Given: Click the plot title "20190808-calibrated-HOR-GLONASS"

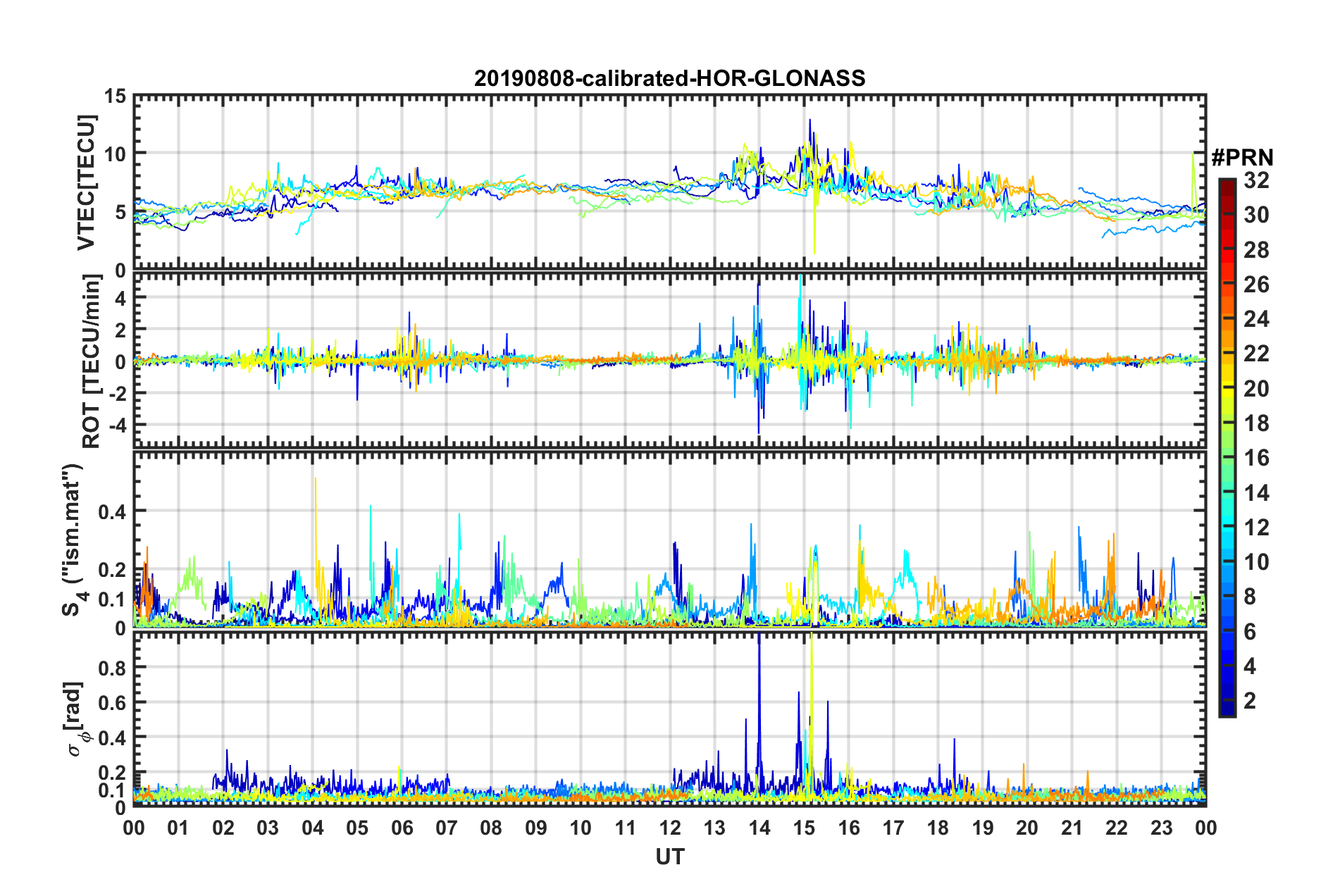Looking at the screenshot, I should pyautogui.click(x=669, y=78).
